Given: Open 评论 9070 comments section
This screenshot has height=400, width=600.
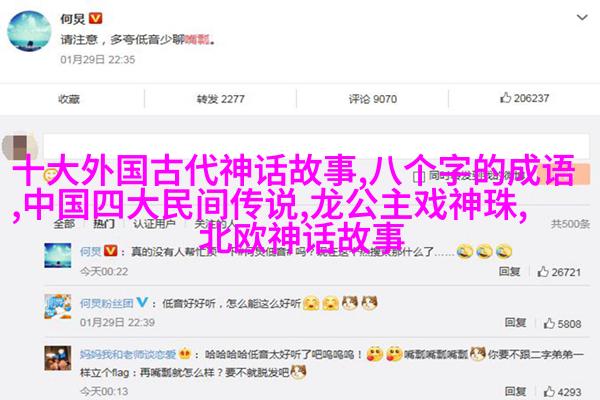Looking at the screenshot, I should coord(372,99).
